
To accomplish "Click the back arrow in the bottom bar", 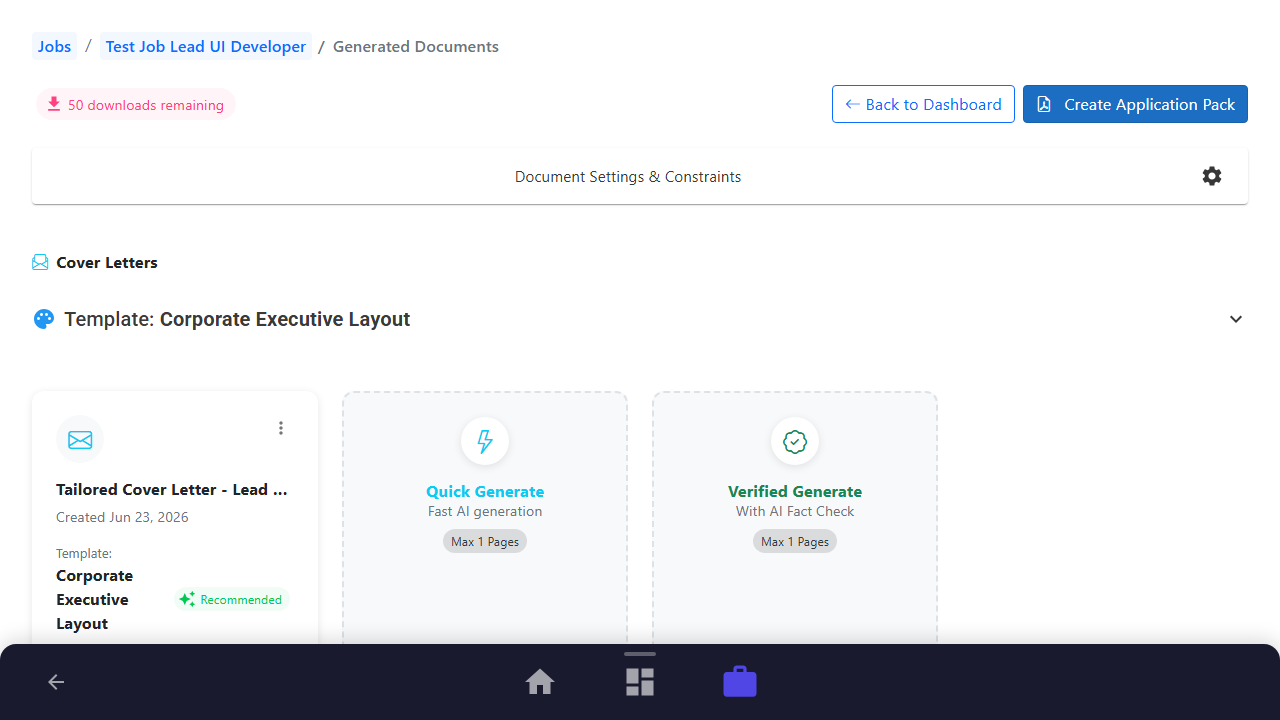I will [56, 682].
